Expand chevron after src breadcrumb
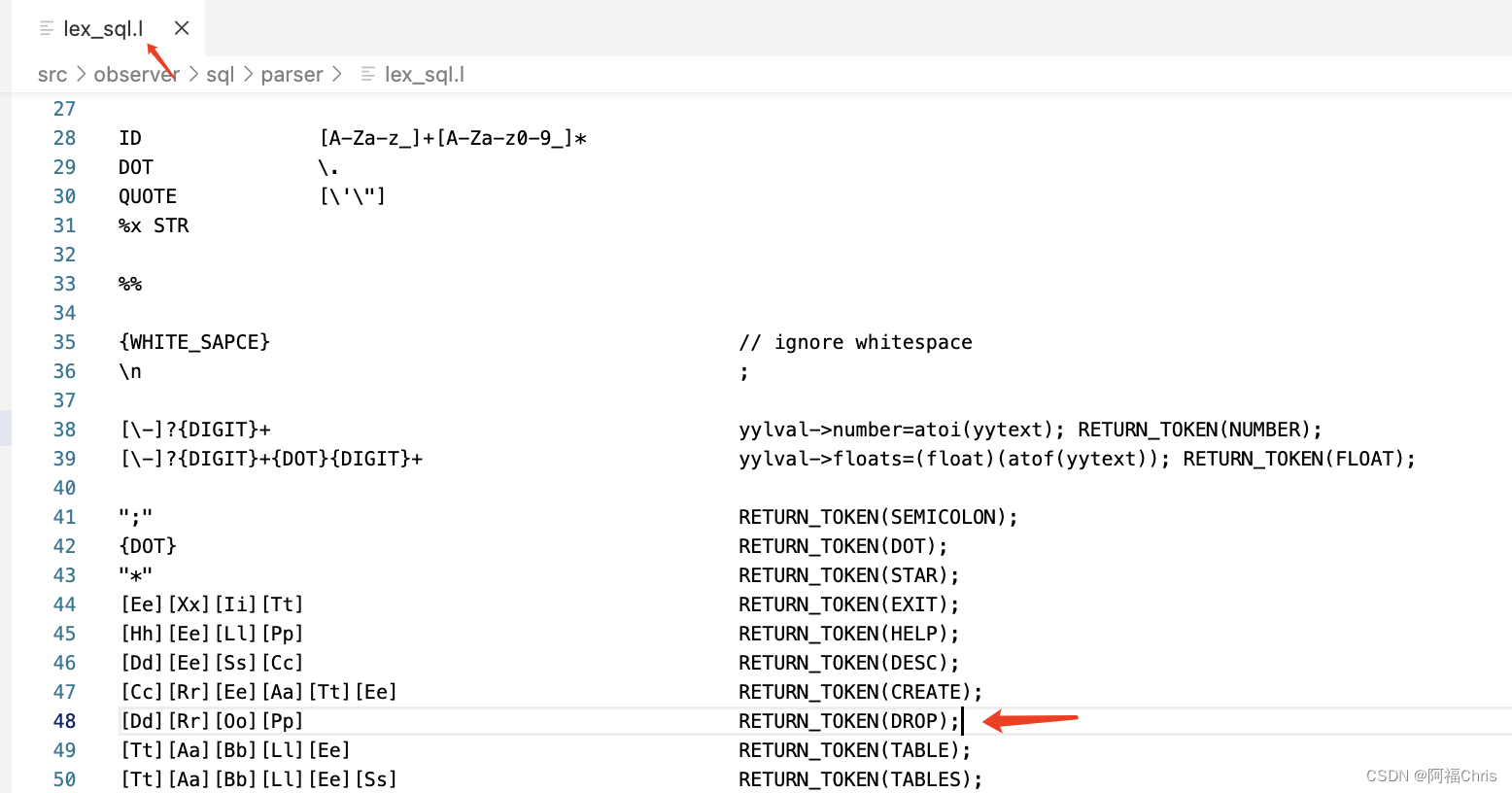The image size is (1512, 793). click(81, 75)
